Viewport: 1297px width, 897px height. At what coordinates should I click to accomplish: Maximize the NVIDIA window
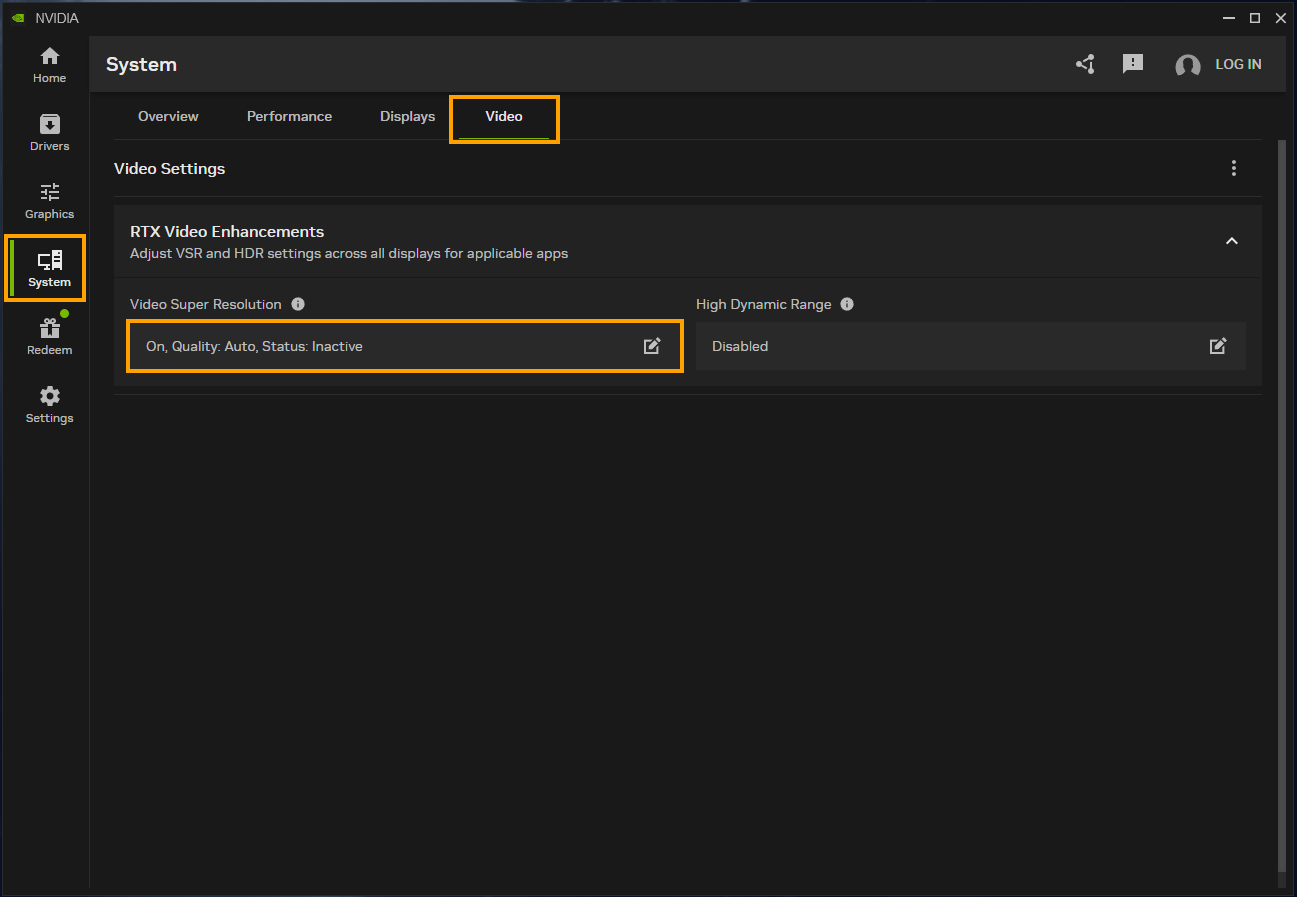pyautogui.click(x=1255, y=18)
